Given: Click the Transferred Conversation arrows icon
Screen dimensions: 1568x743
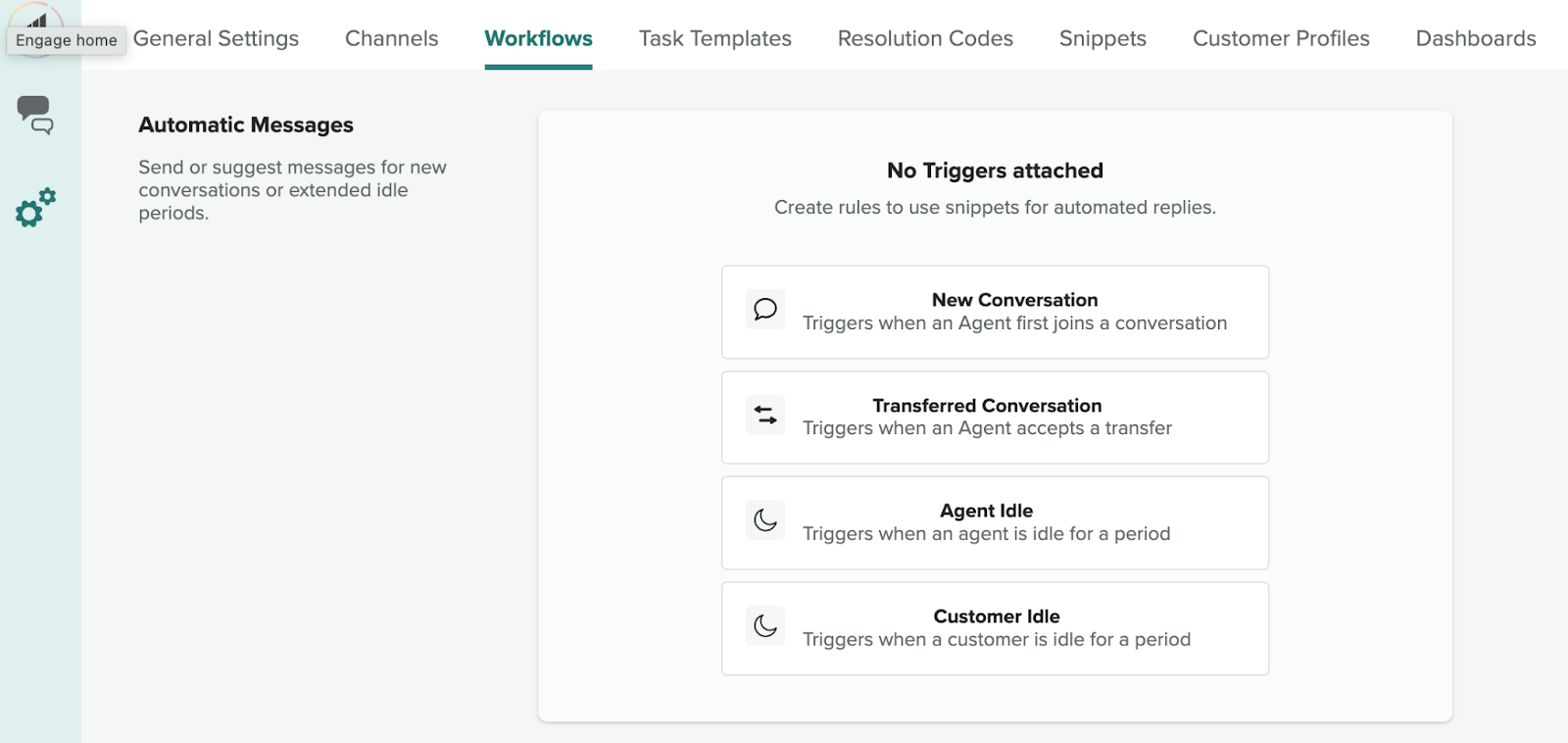Looking at the screenshot, I should click(765, 416).
